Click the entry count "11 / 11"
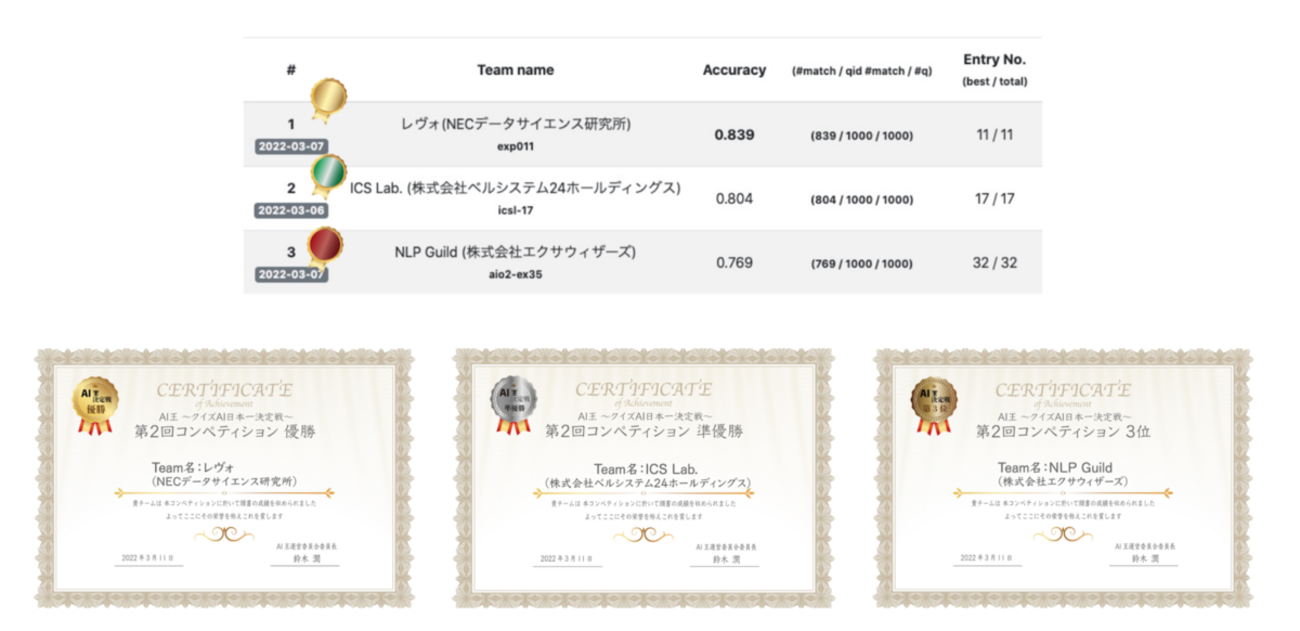 pyautogui.click(x=994, y=134)
